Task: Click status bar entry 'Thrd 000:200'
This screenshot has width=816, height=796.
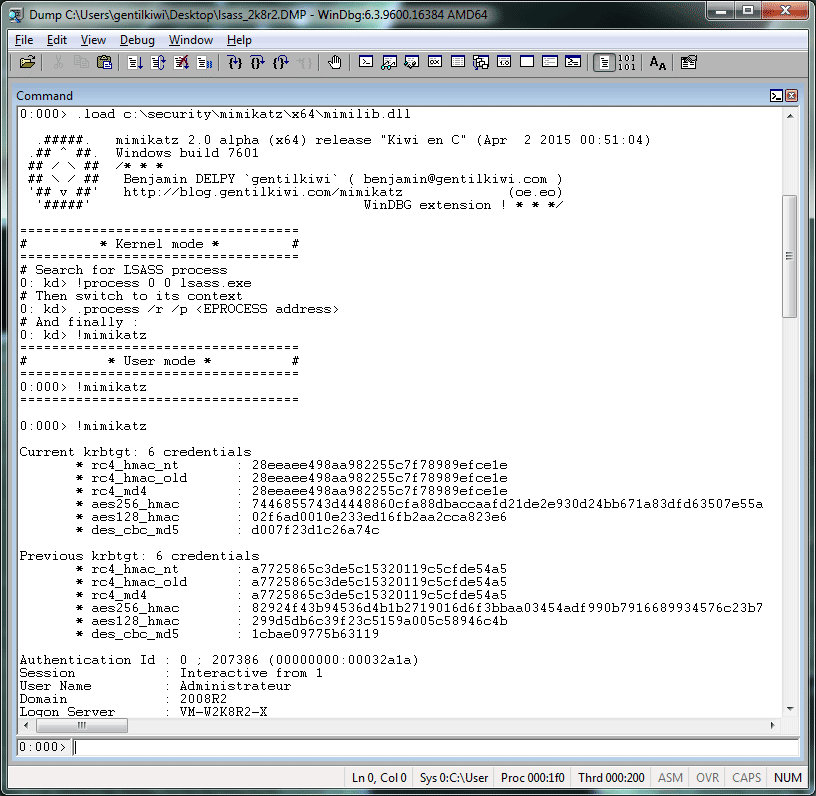Action: (611, 778)
